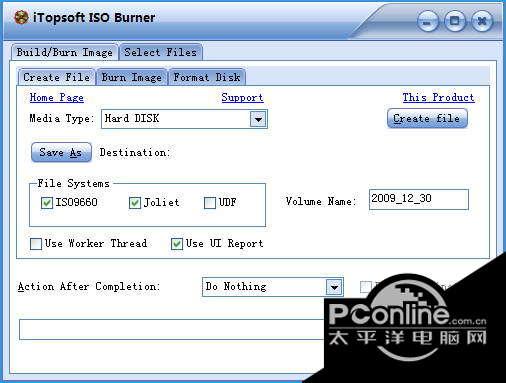Enable Use Worker Thread checkbox
Screen dimensions: 506x383
tap(36, 244)
